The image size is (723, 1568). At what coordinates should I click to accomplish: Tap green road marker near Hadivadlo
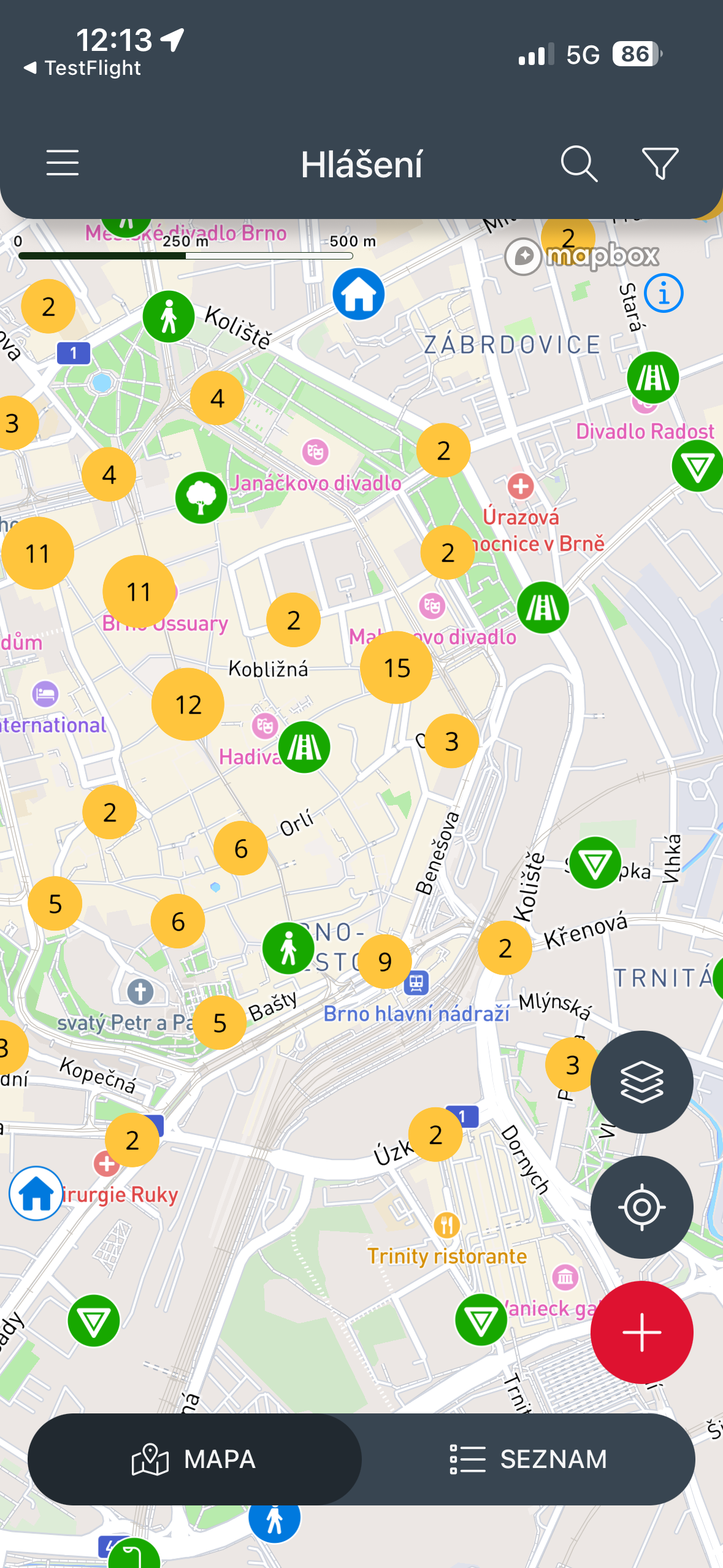tap(304, 747)
